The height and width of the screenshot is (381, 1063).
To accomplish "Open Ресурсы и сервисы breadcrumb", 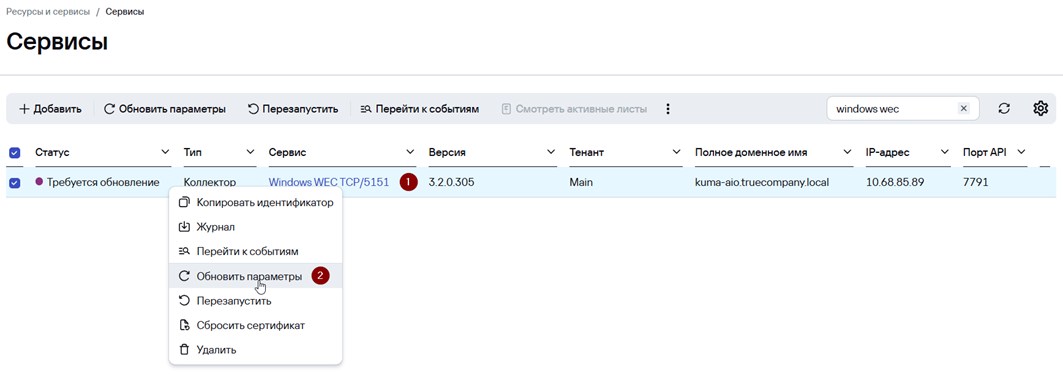I will pos(47,12).
